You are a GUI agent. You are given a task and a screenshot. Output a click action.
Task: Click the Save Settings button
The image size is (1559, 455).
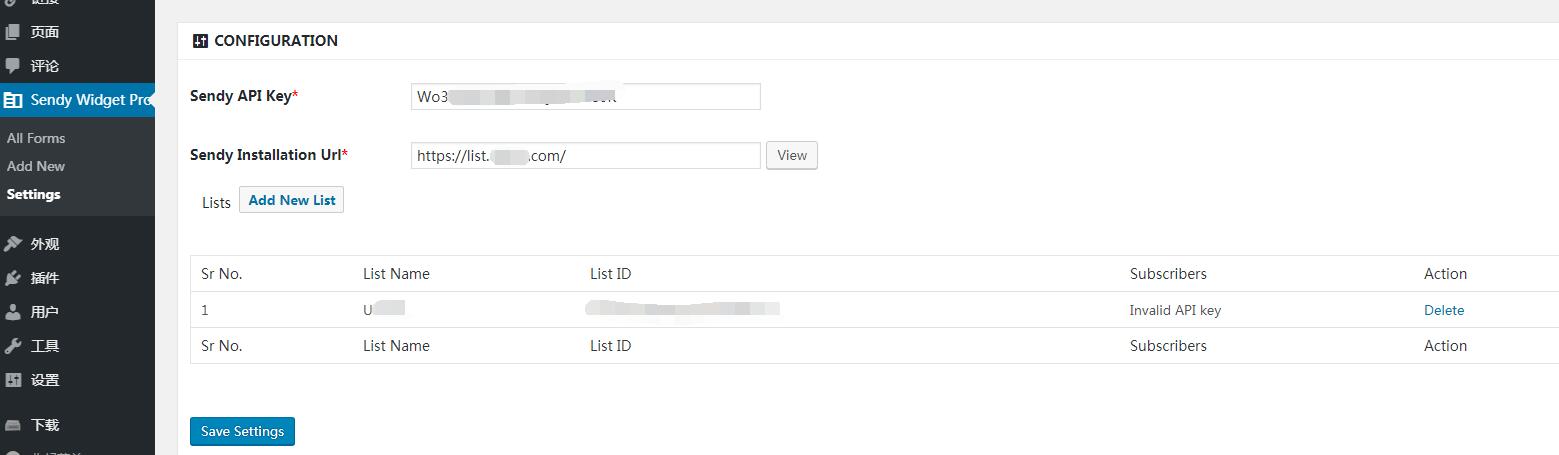(x=242, y=431)
